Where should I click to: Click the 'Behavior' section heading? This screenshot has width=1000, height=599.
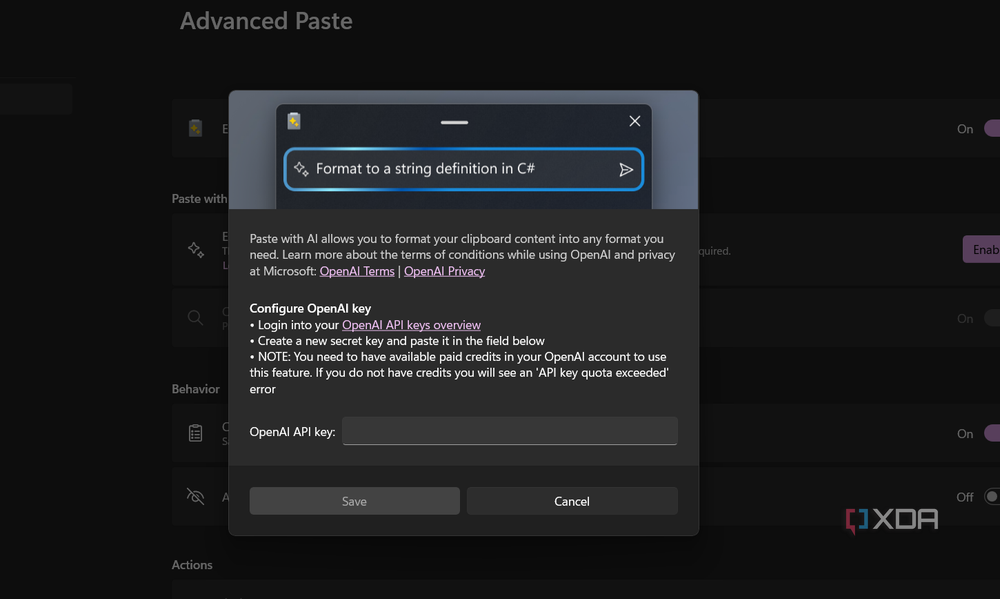coord(196,389)
